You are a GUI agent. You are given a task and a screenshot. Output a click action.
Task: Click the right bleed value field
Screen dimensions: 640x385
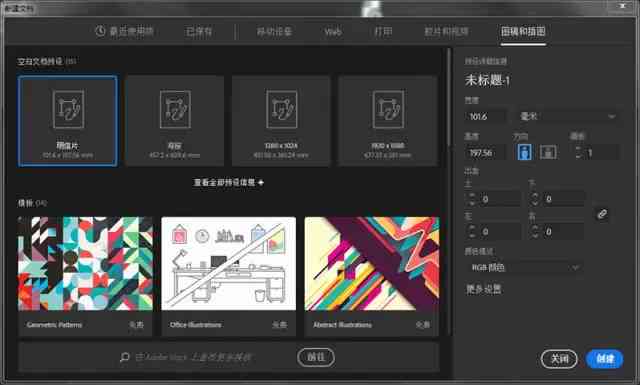pyautogui.click(x=563, y=231)
